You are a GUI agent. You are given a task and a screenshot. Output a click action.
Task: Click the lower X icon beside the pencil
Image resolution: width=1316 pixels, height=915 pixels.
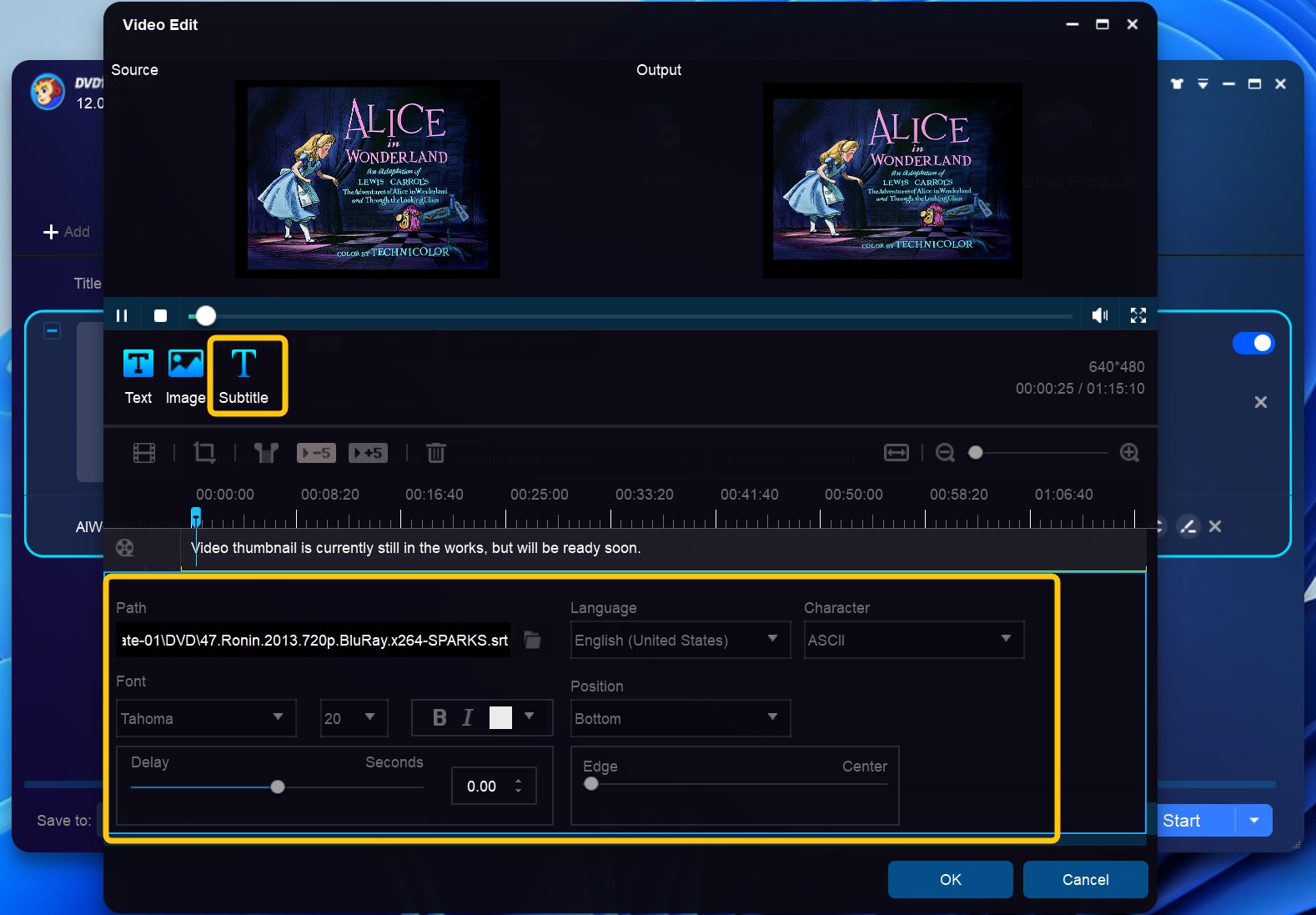coord(1215,526)
